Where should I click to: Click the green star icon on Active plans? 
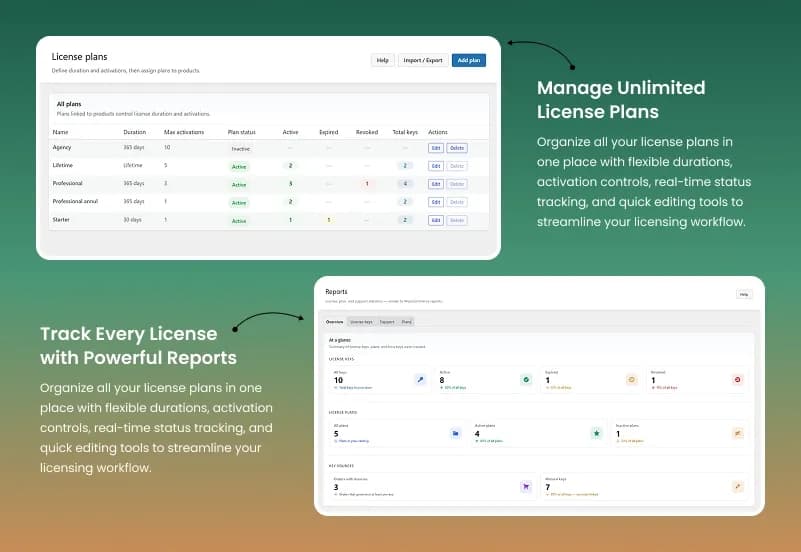click(596, 434)
